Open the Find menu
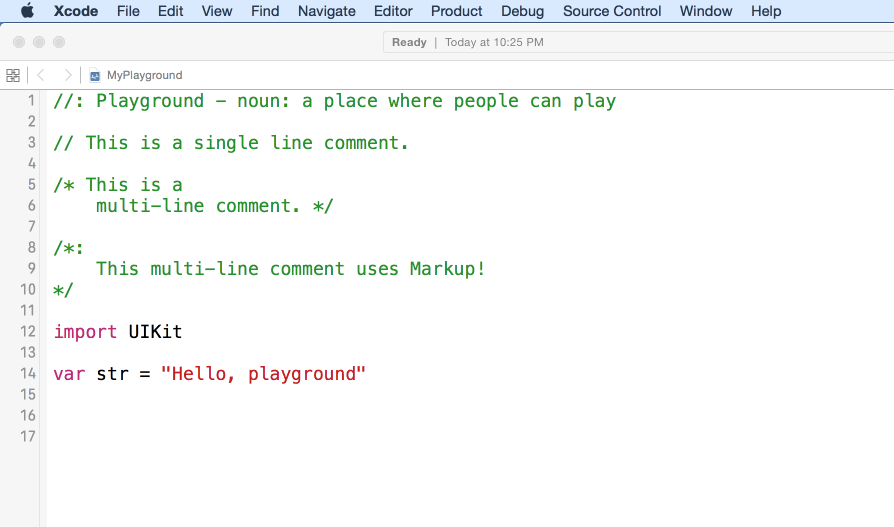 (265, 11)
